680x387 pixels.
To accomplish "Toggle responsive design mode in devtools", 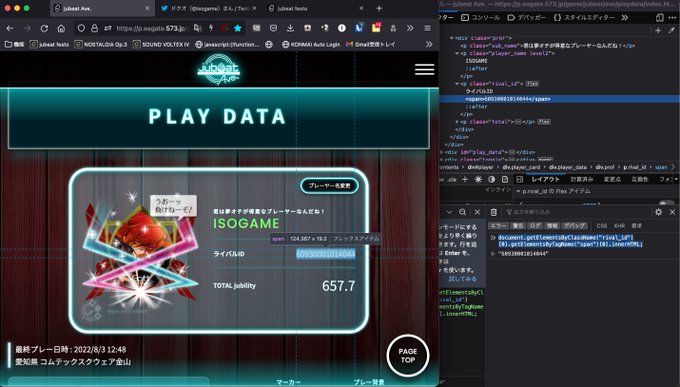I will coord(659,18).
